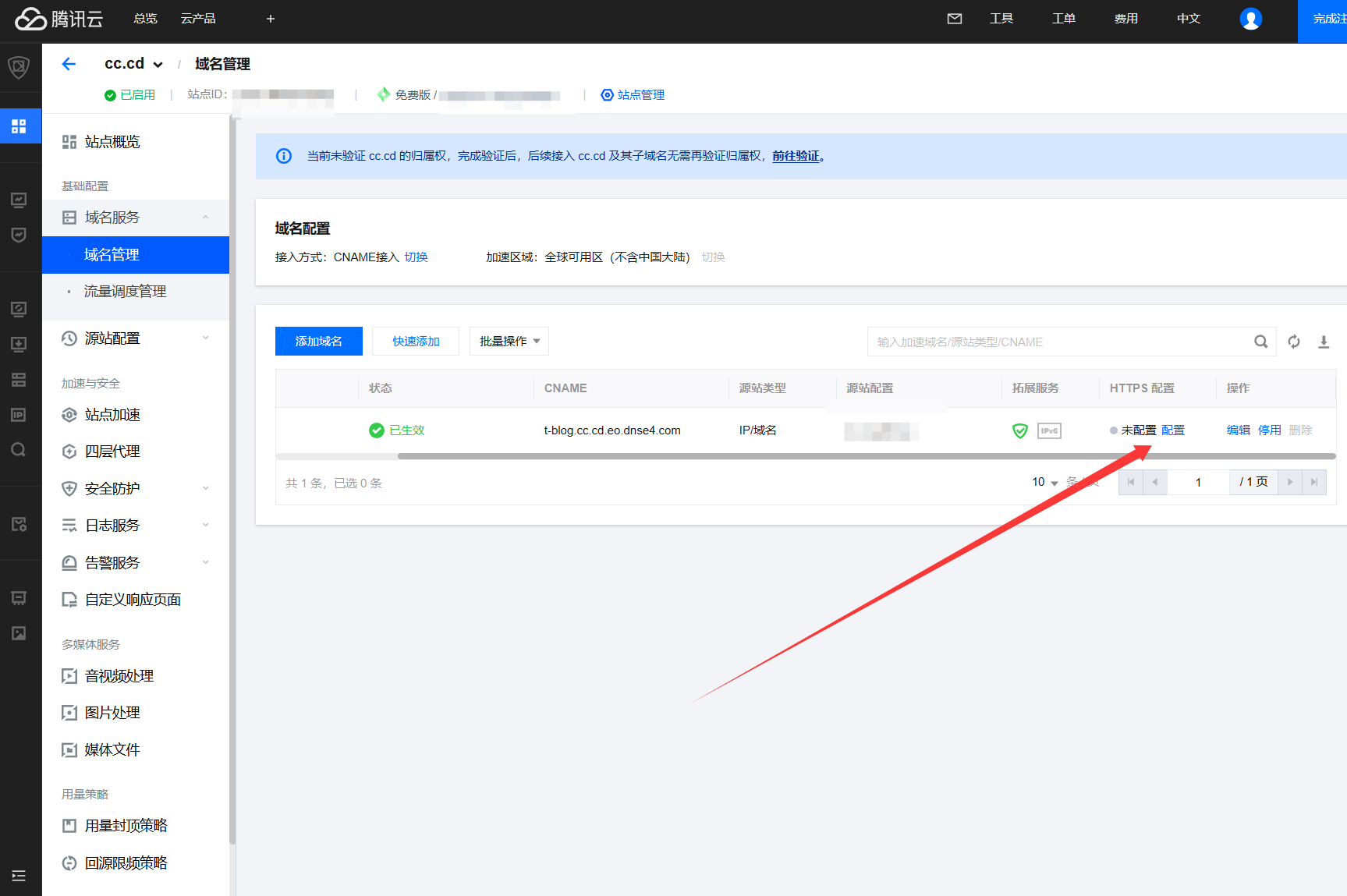Viewport: 1347px width, 896px height.
Task: Open the 批量操作 dropdown
Action: coord(509,342)
